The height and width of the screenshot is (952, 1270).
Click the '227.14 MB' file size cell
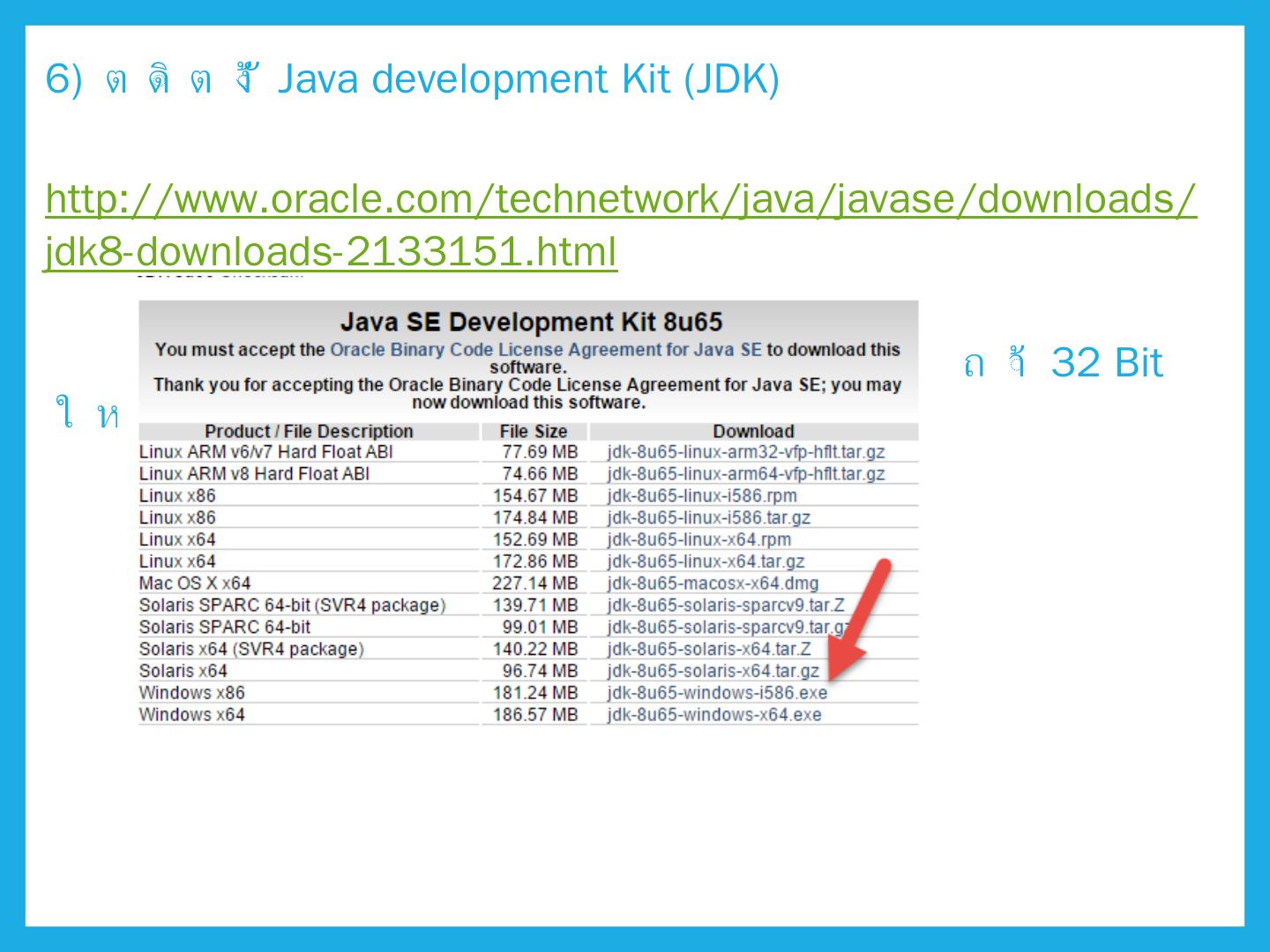pos(534,584)
